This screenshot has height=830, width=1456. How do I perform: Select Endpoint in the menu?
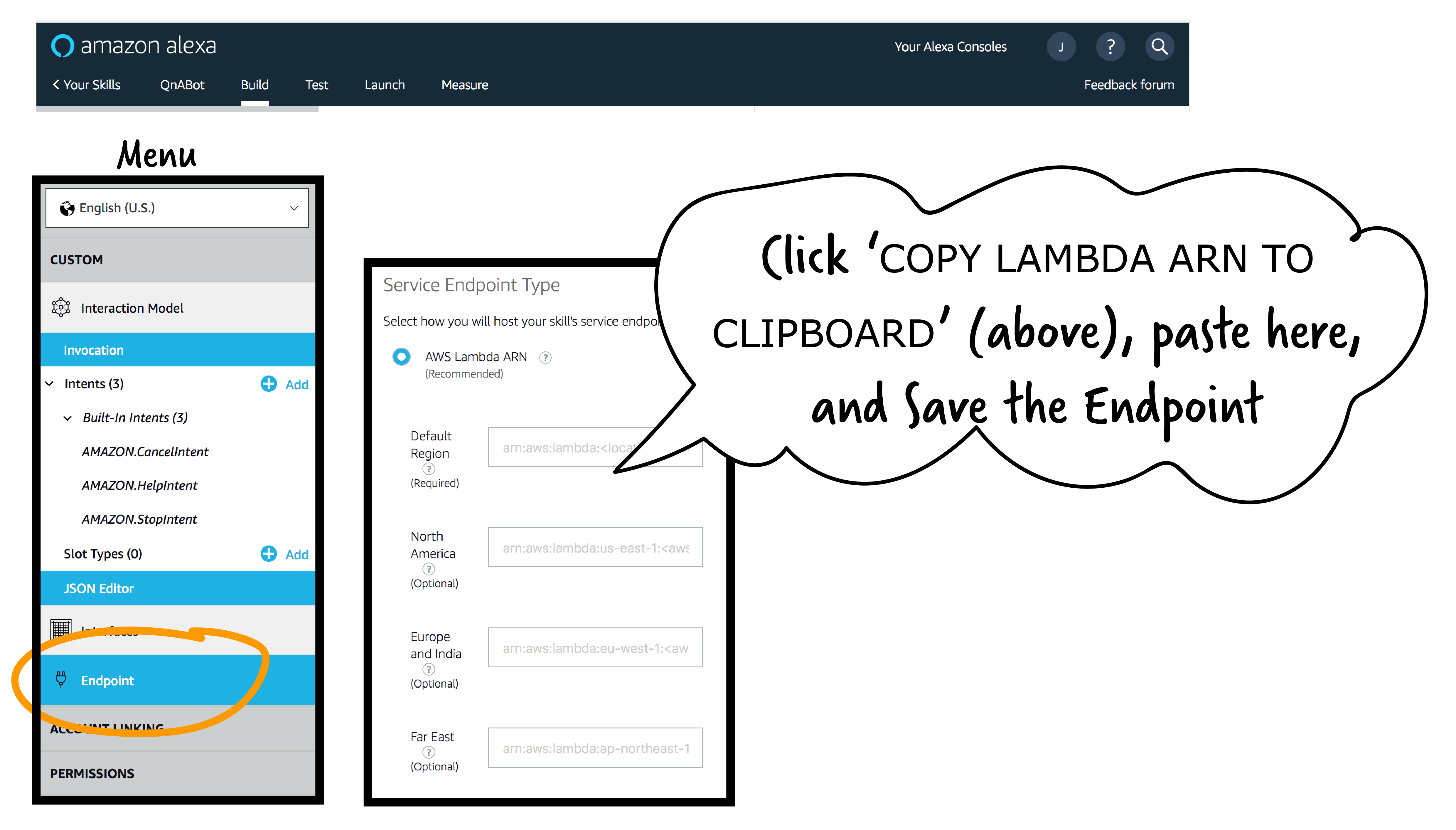pos(178,679)
